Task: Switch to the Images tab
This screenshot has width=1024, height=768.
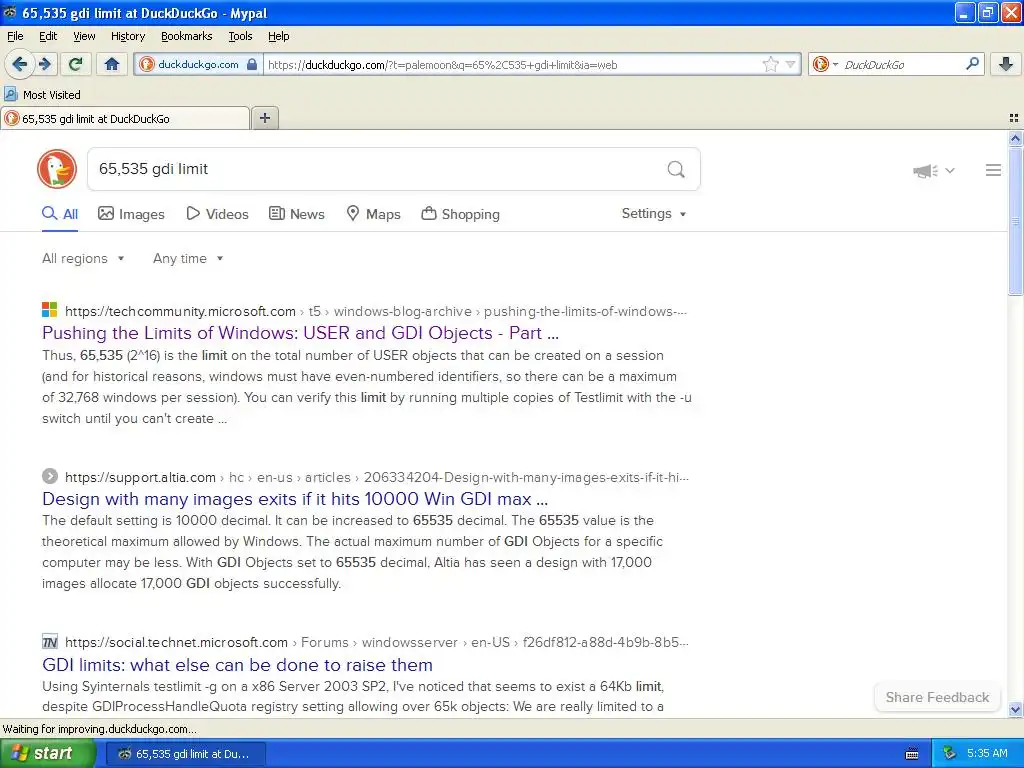Action: tap(131, 214)
